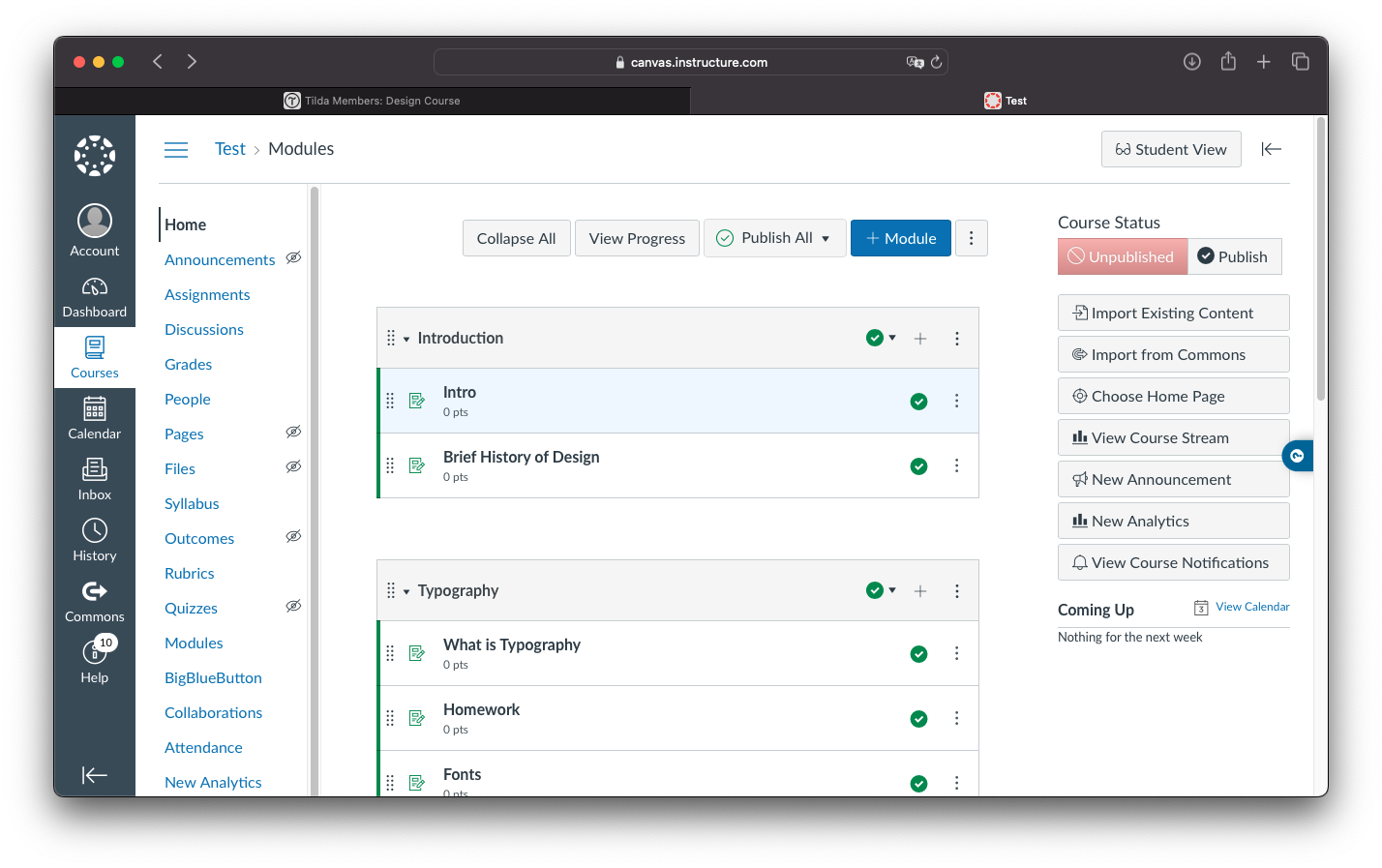The height and width of the screenshot is (868, 1382).
Task: Open People in course navigation
Action: (x=188, y=399)
